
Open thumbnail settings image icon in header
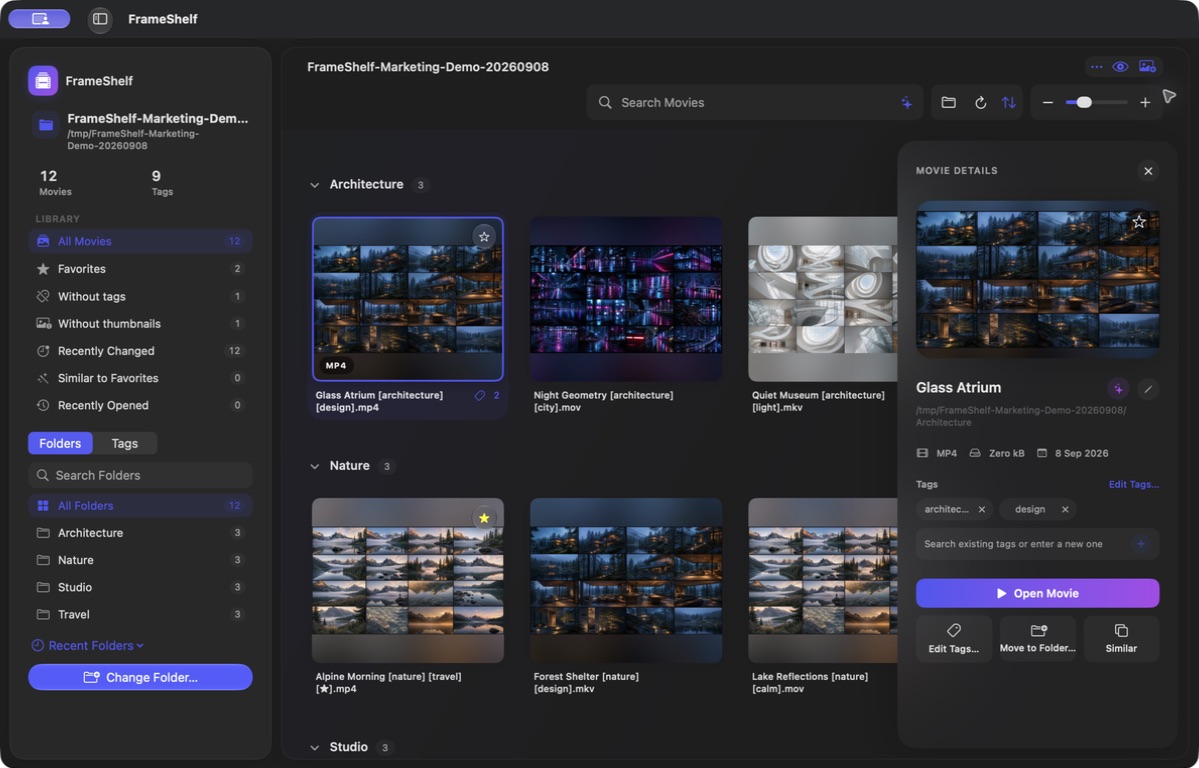1147,67
